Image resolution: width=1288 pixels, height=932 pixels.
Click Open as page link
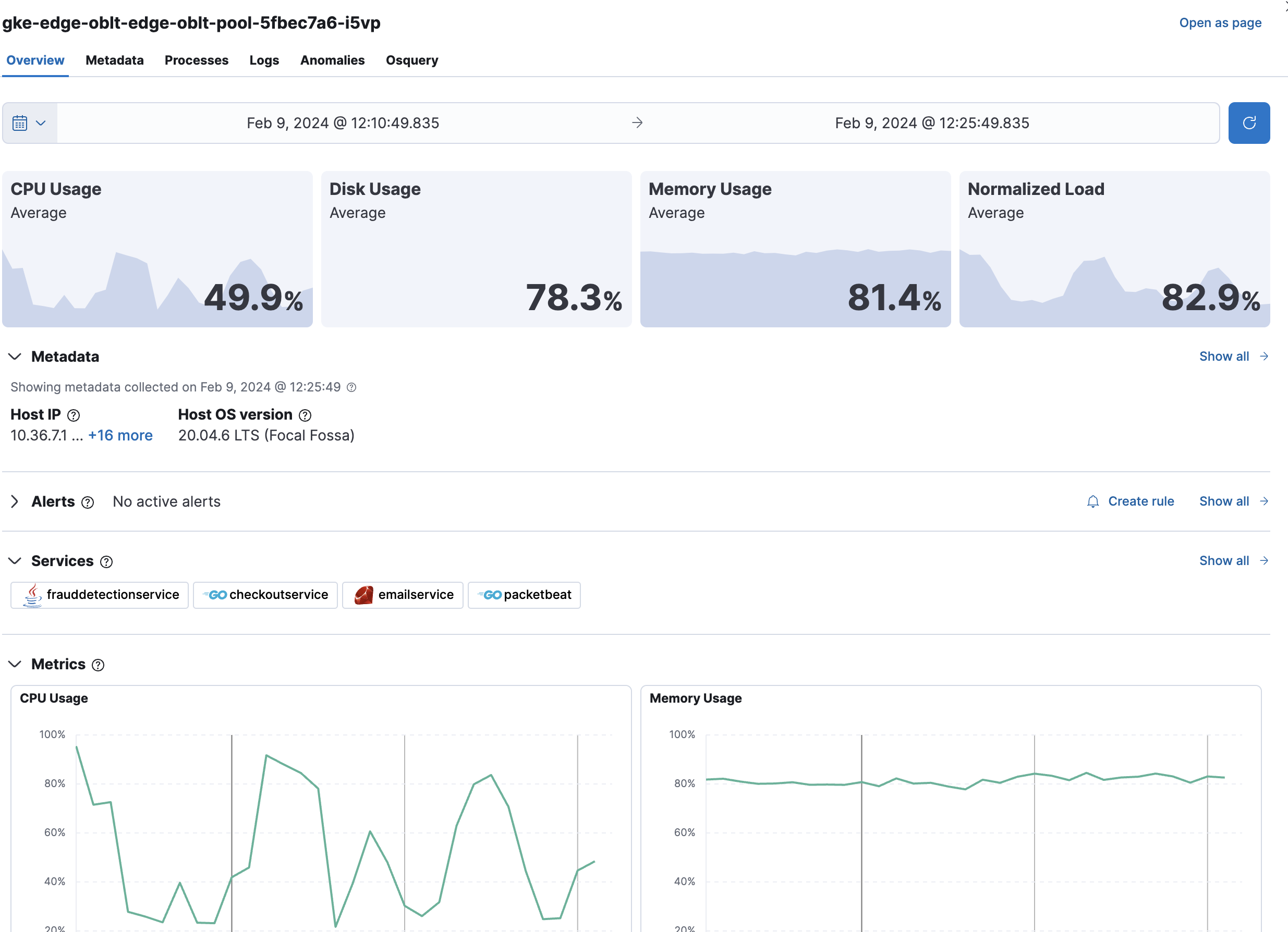(1220, 23)
